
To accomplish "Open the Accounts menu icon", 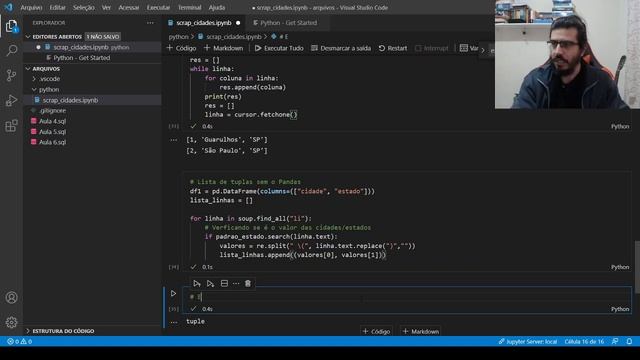I will 11,298.
